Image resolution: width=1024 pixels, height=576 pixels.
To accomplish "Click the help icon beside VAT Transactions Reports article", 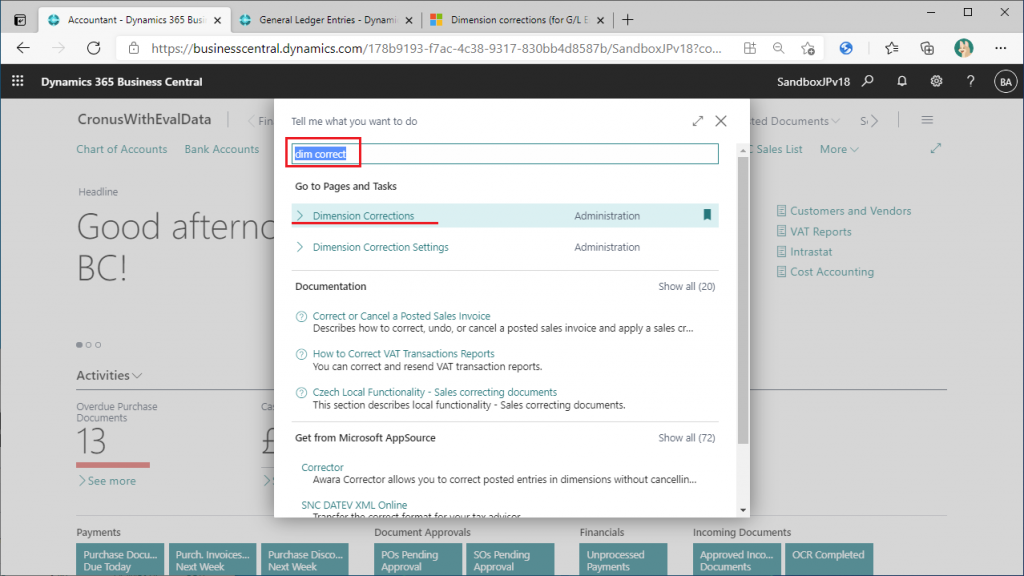I will [x=301, y=354].
